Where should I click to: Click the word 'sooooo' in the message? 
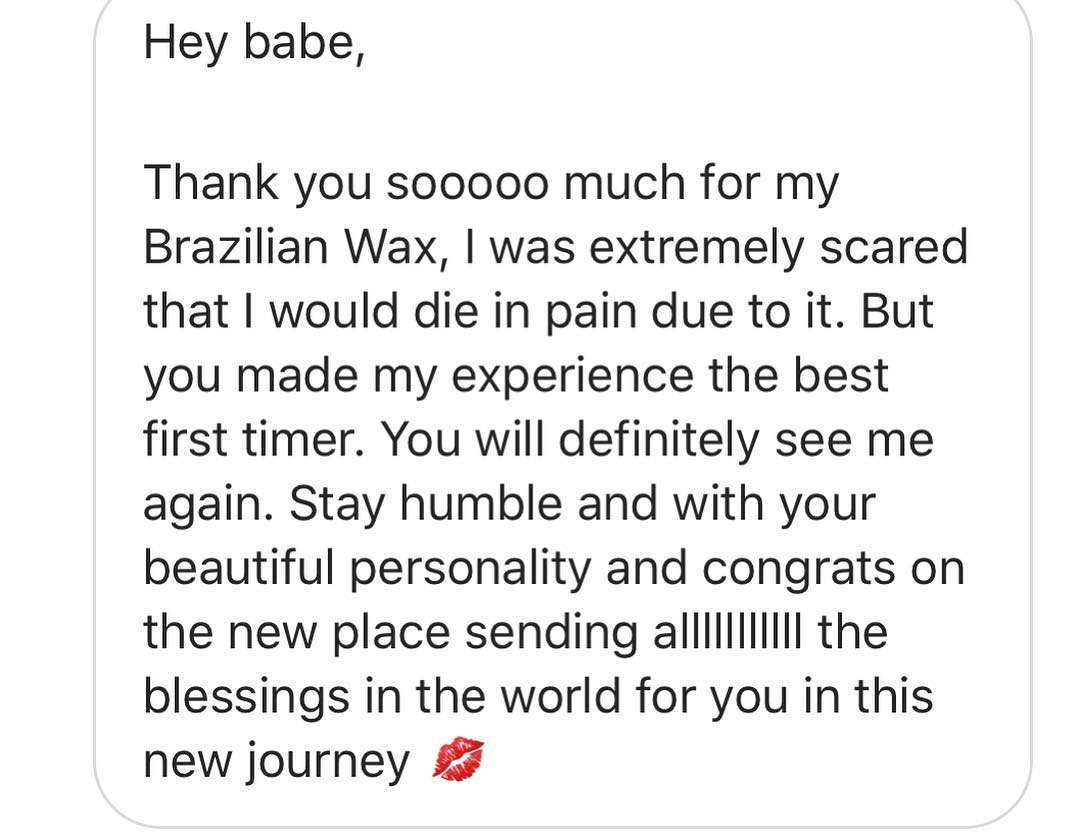pyautogui.click(x=467, y=184)
